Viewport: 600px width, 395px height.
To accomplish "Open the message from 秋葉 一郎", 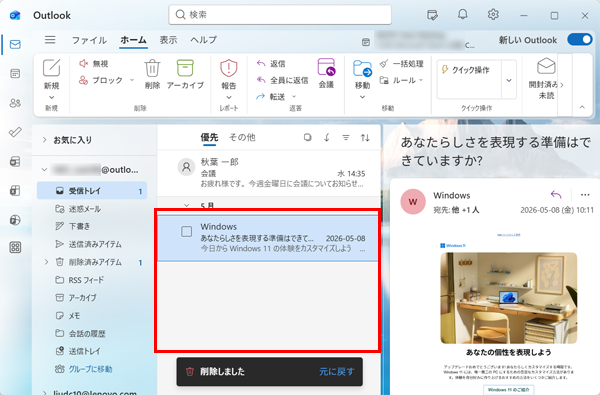I will coord(269,173).
